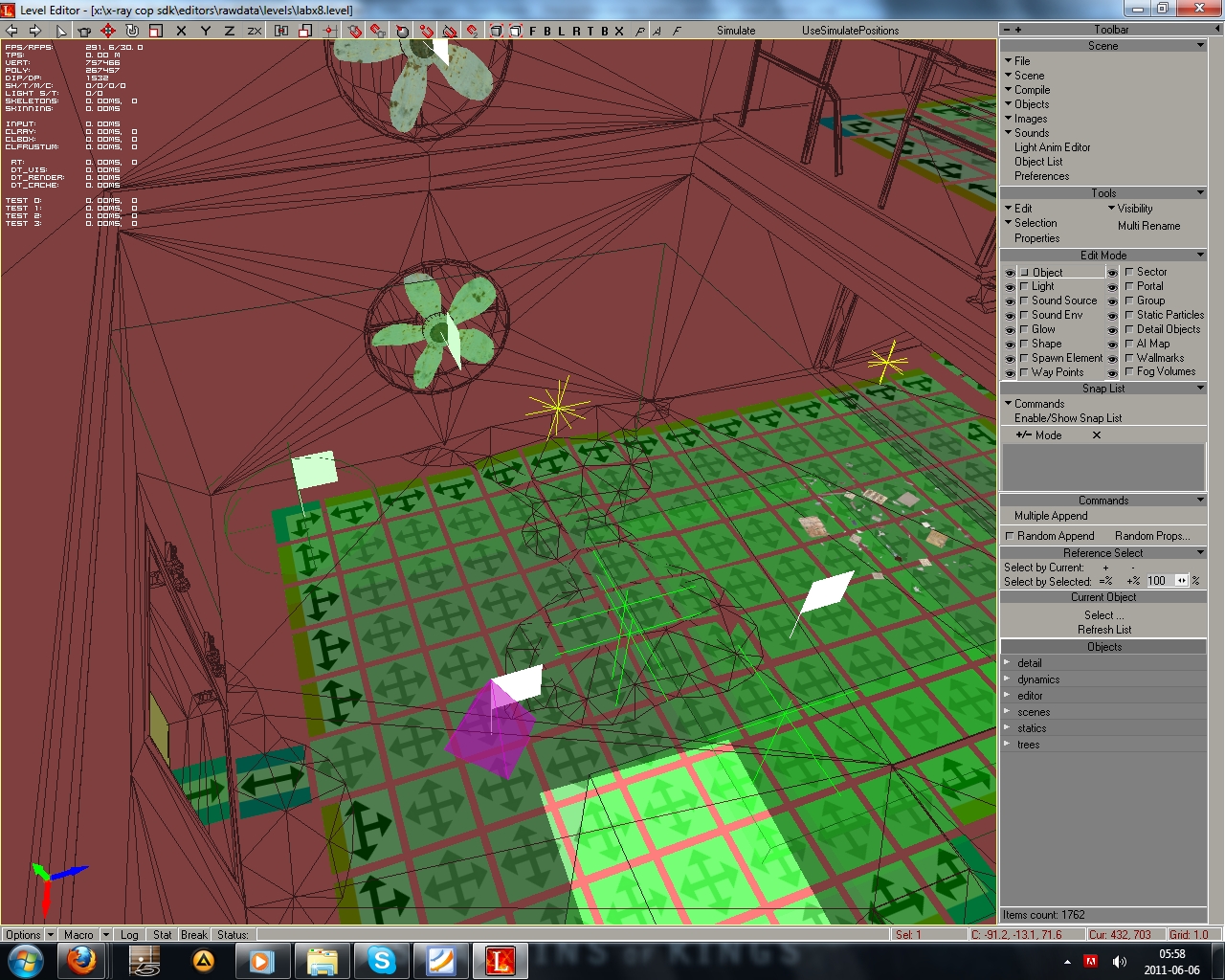
Task: Activate the Rotate tool icon
Action: 132,31
